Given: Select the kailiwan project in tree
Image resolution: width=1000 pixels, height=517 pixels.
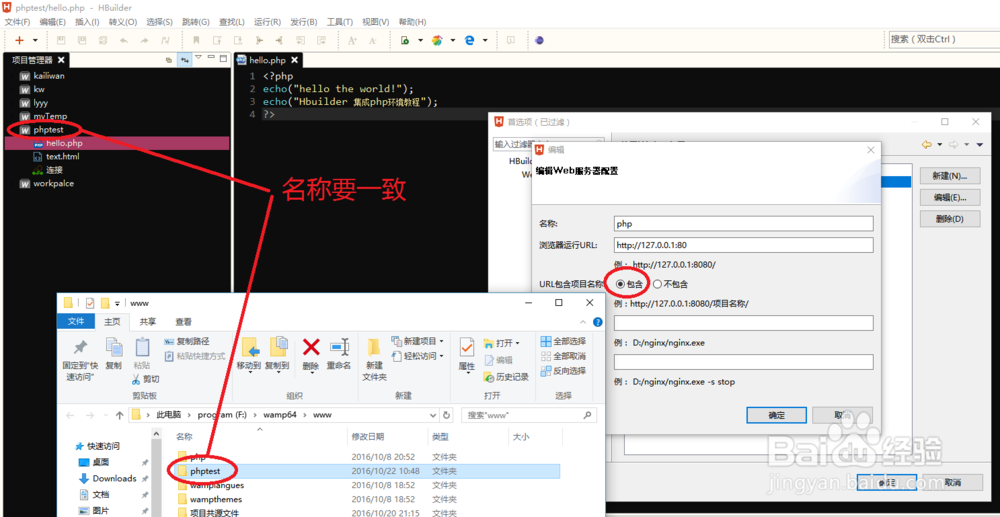Looking at the screenshot, I should click(x=48, y=76).
